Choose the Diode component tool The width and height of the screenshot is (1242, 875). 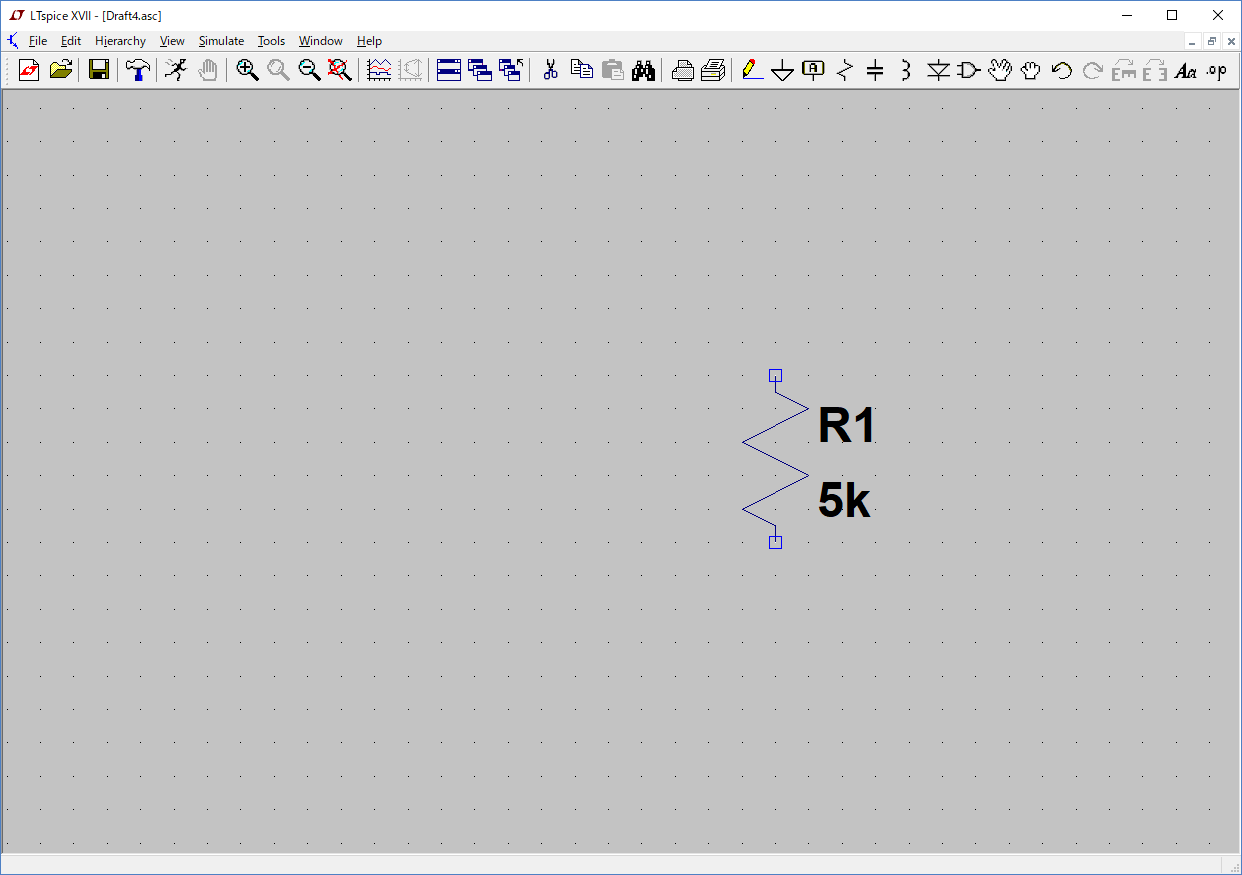[937, 70]
